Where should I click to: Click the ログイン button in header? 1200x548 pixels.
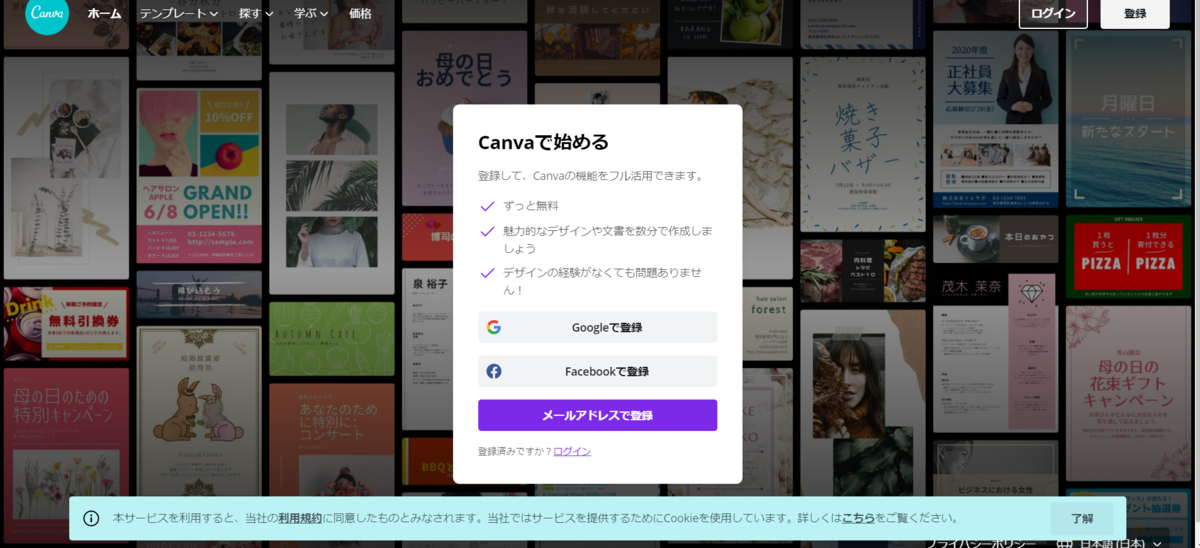1053,13
